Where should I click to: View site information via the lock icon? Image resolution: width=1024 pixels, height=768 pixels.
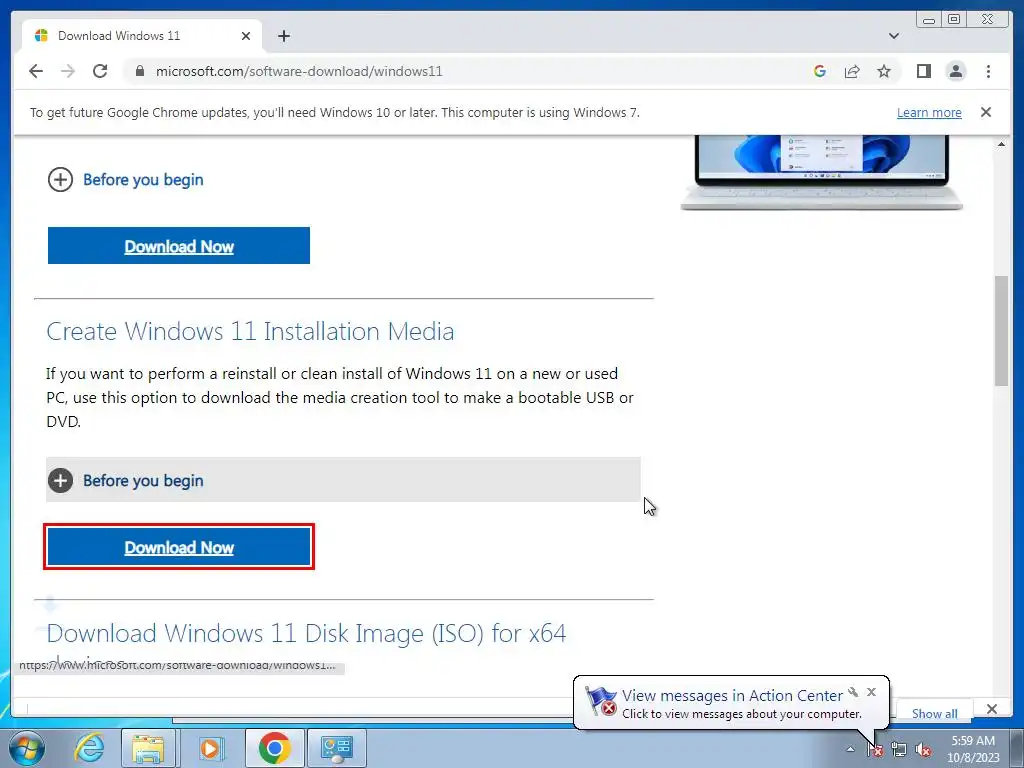(x=140, y=71)
